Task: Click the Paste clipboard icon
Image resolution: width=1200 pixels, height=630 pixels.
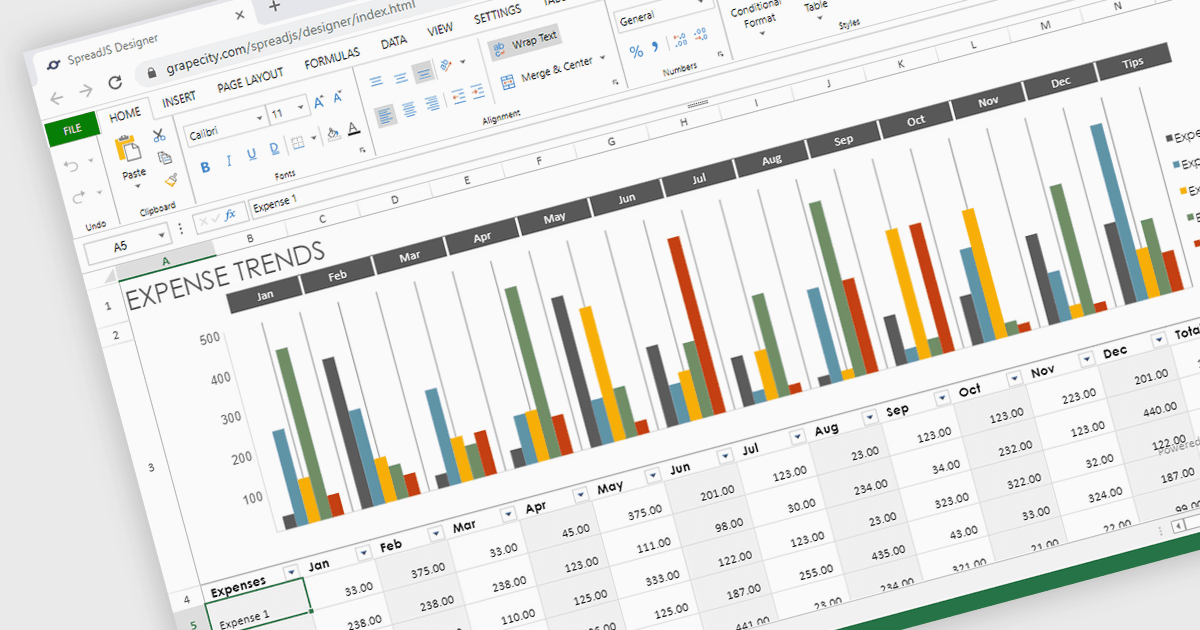Action: point(128,150)
